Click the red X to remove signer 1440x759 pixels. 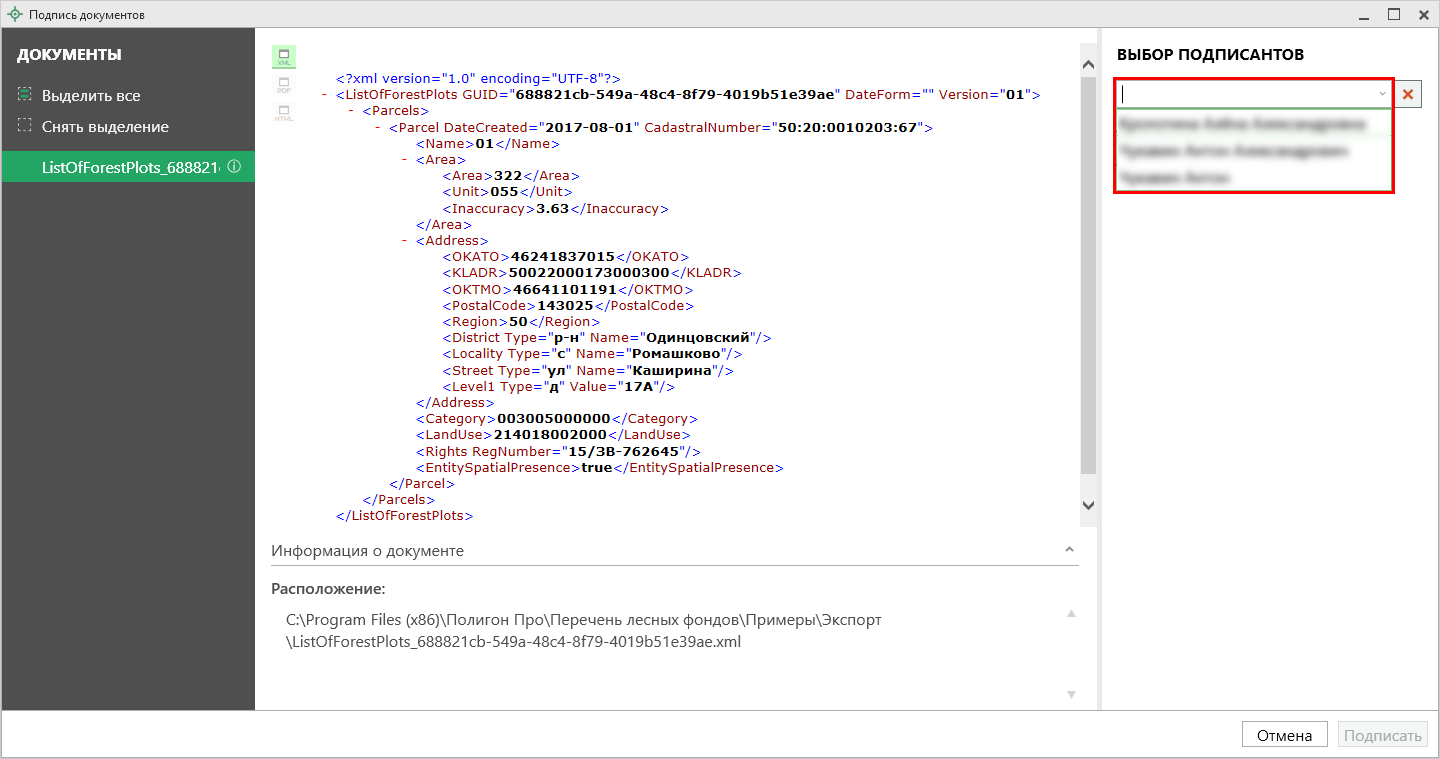point(1408,94)
